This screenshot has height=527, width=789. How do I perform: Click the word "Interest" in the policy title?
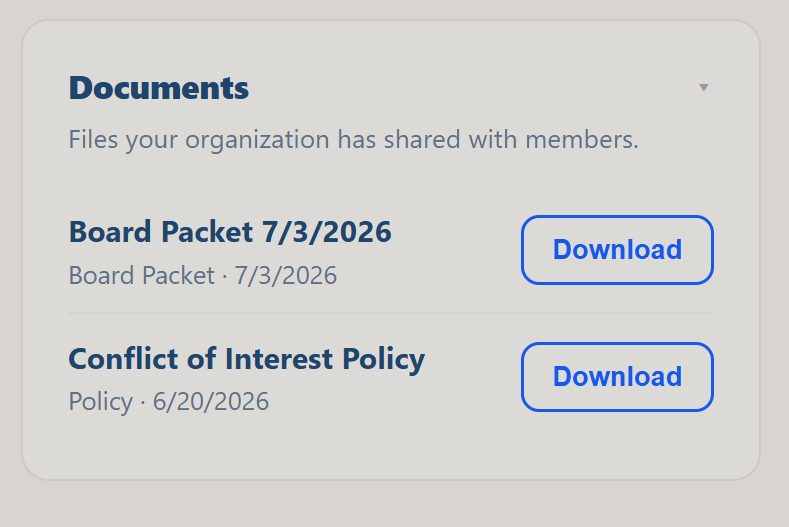[279, 359]
